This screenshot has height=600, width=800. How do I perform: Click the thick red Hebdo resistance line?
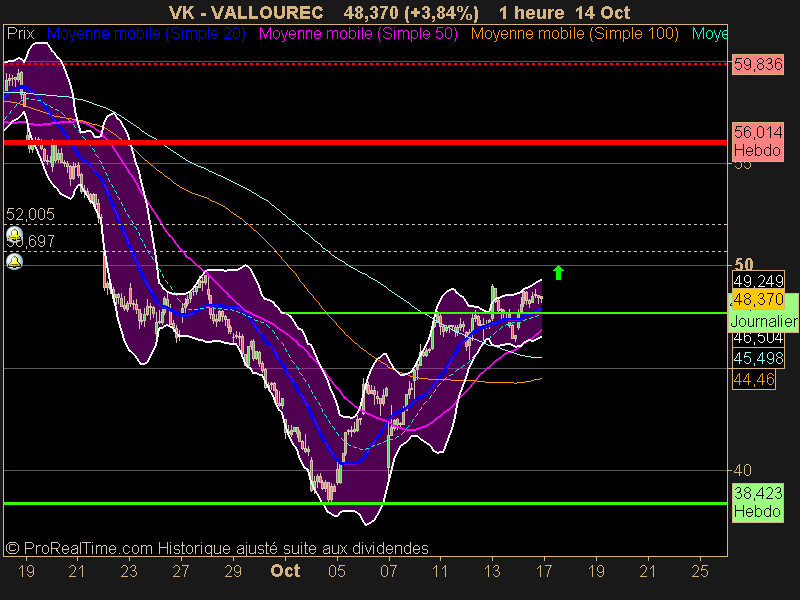point(365,142)
